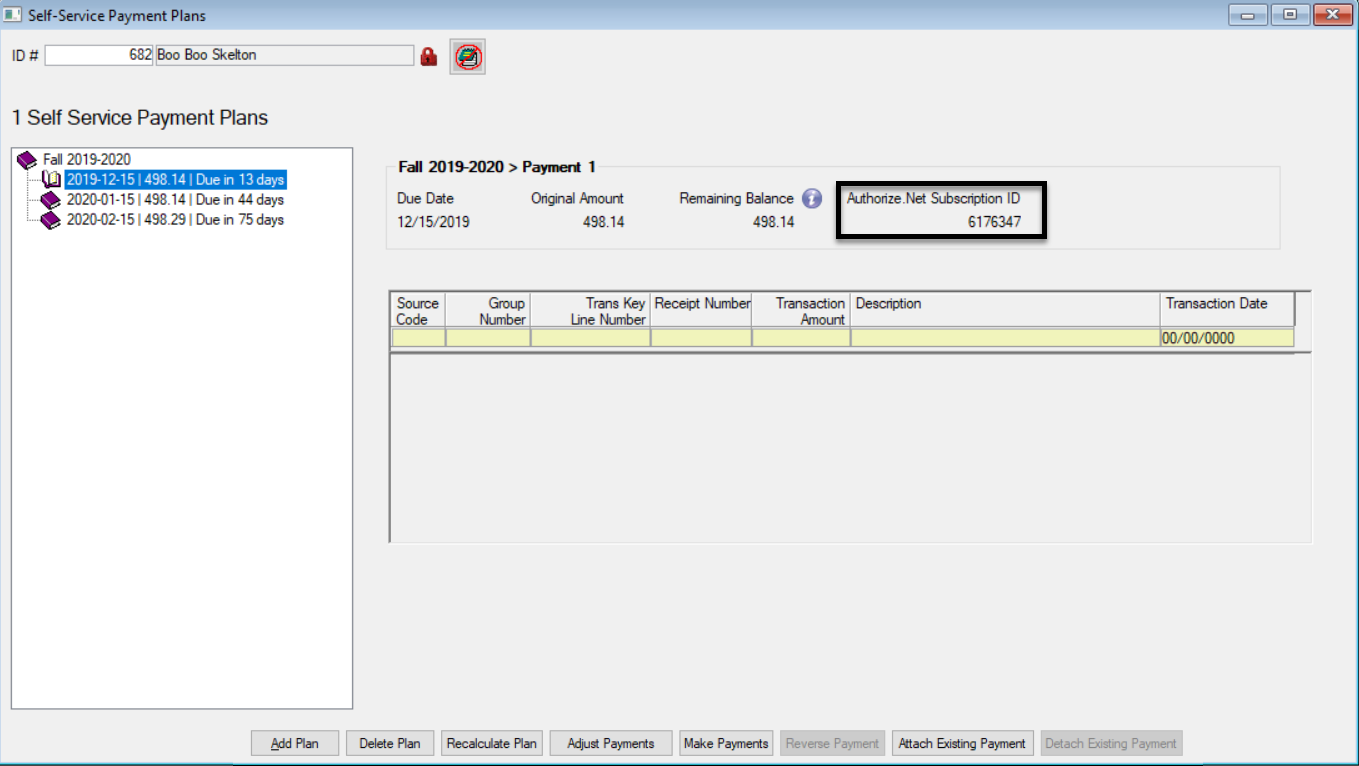Click the Group Number column header
Viewport: 1359px width, 766px height.
tap(487, 311)
